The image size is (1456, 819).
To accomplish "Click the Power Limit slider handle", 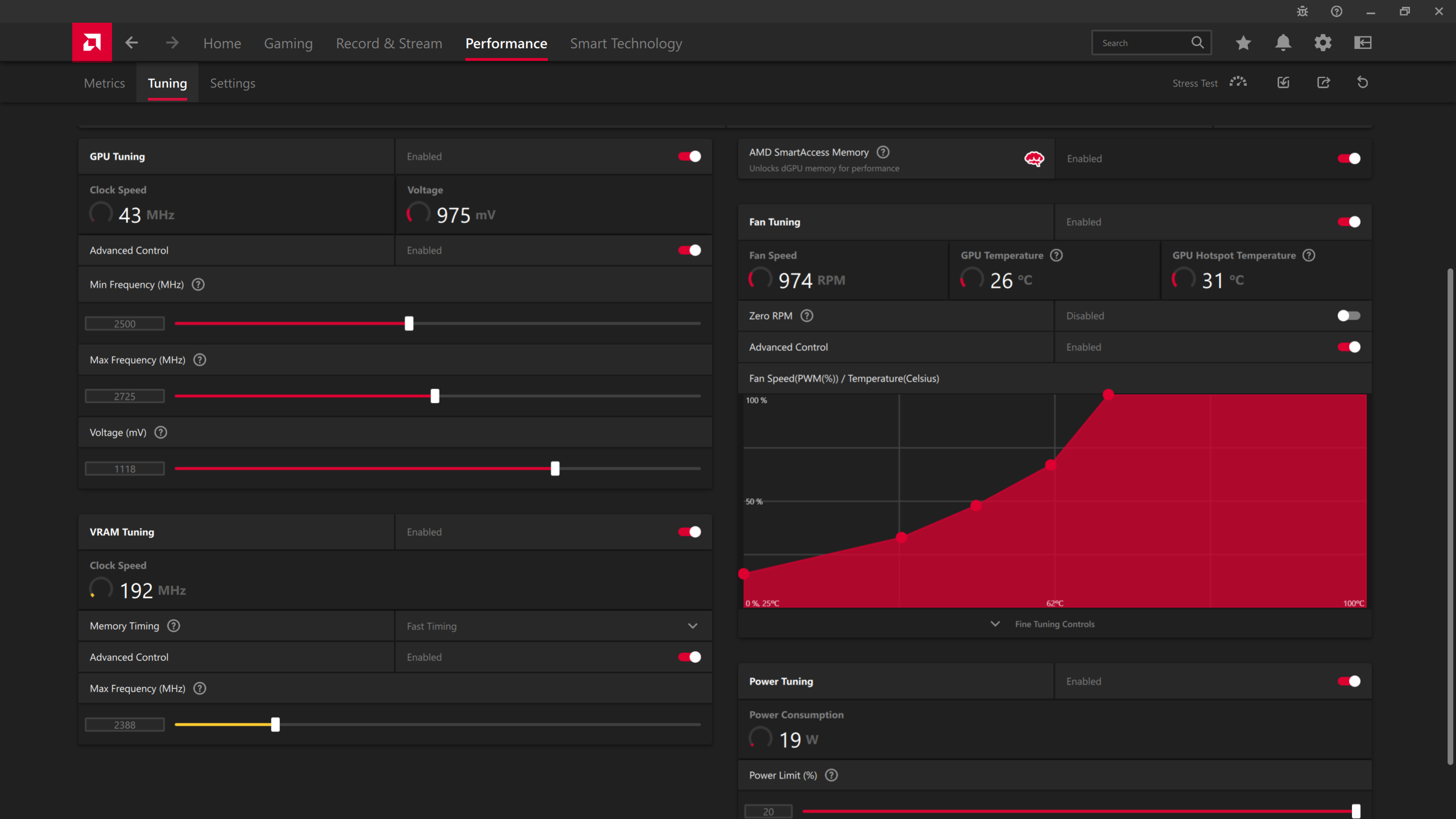I will click(x=1356, y=812).
